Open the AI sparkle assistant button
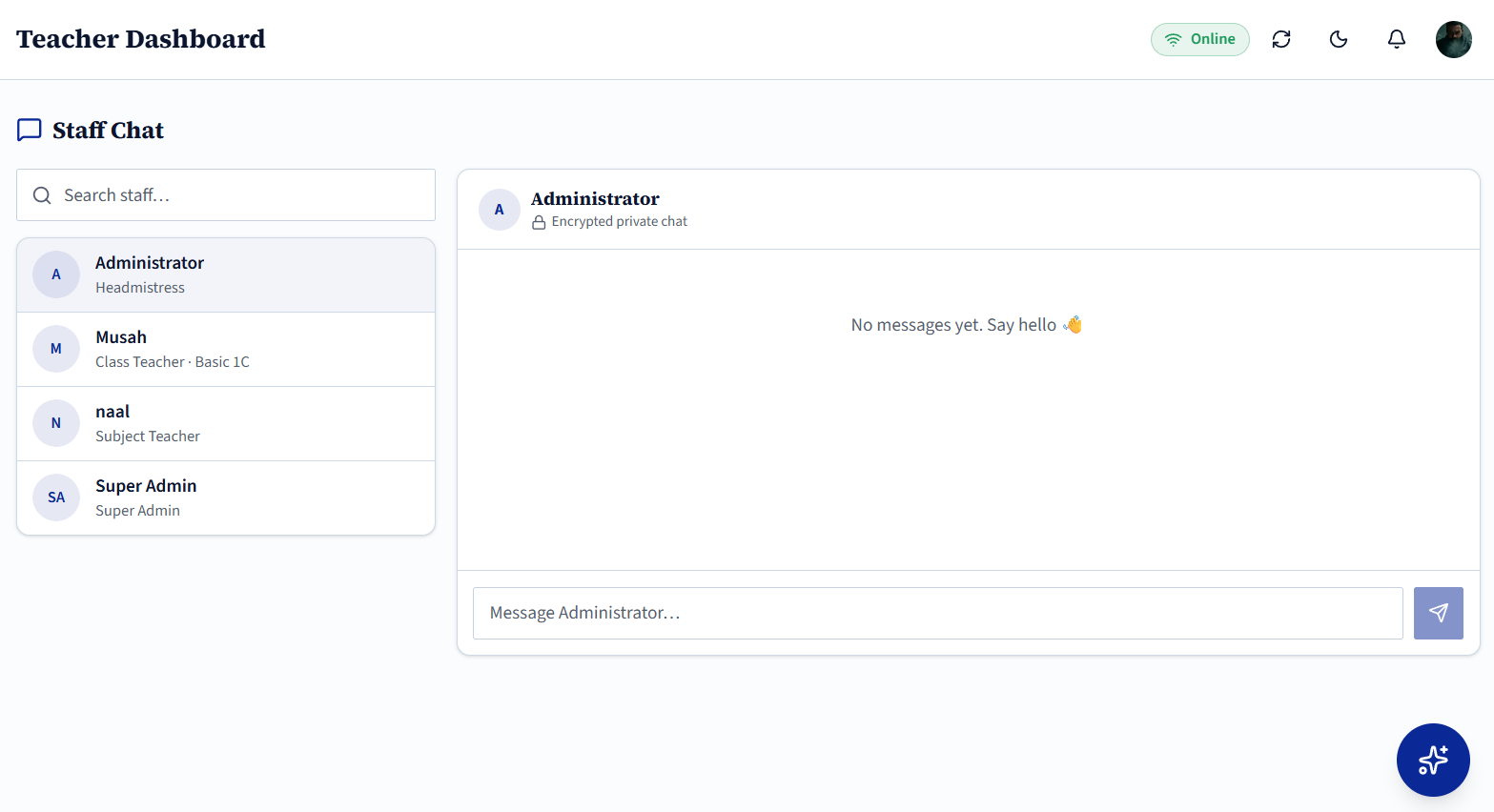 click(x=1433, y=760)
